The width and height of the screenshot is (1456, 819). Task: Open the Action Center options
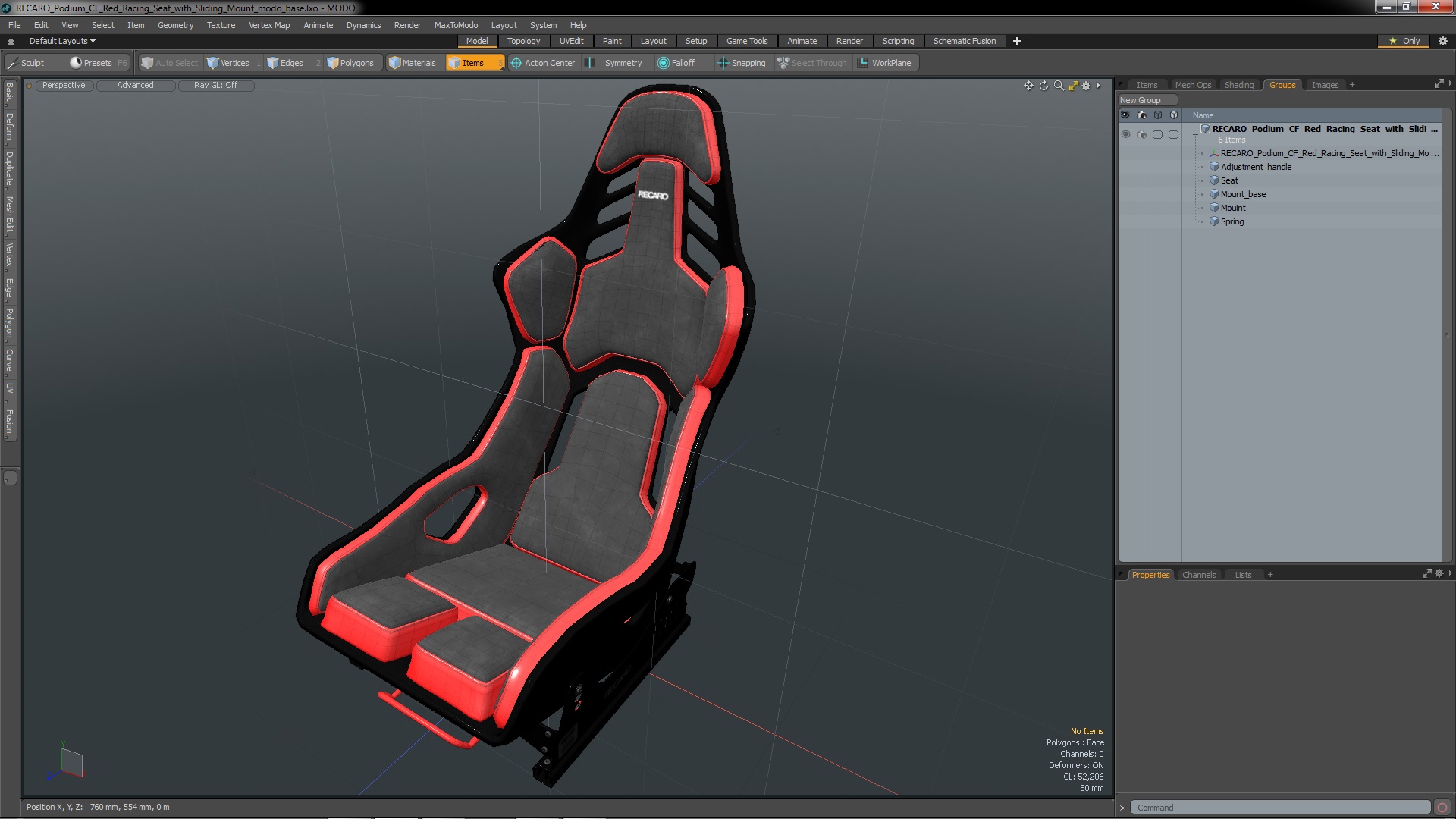pos(543,63)
